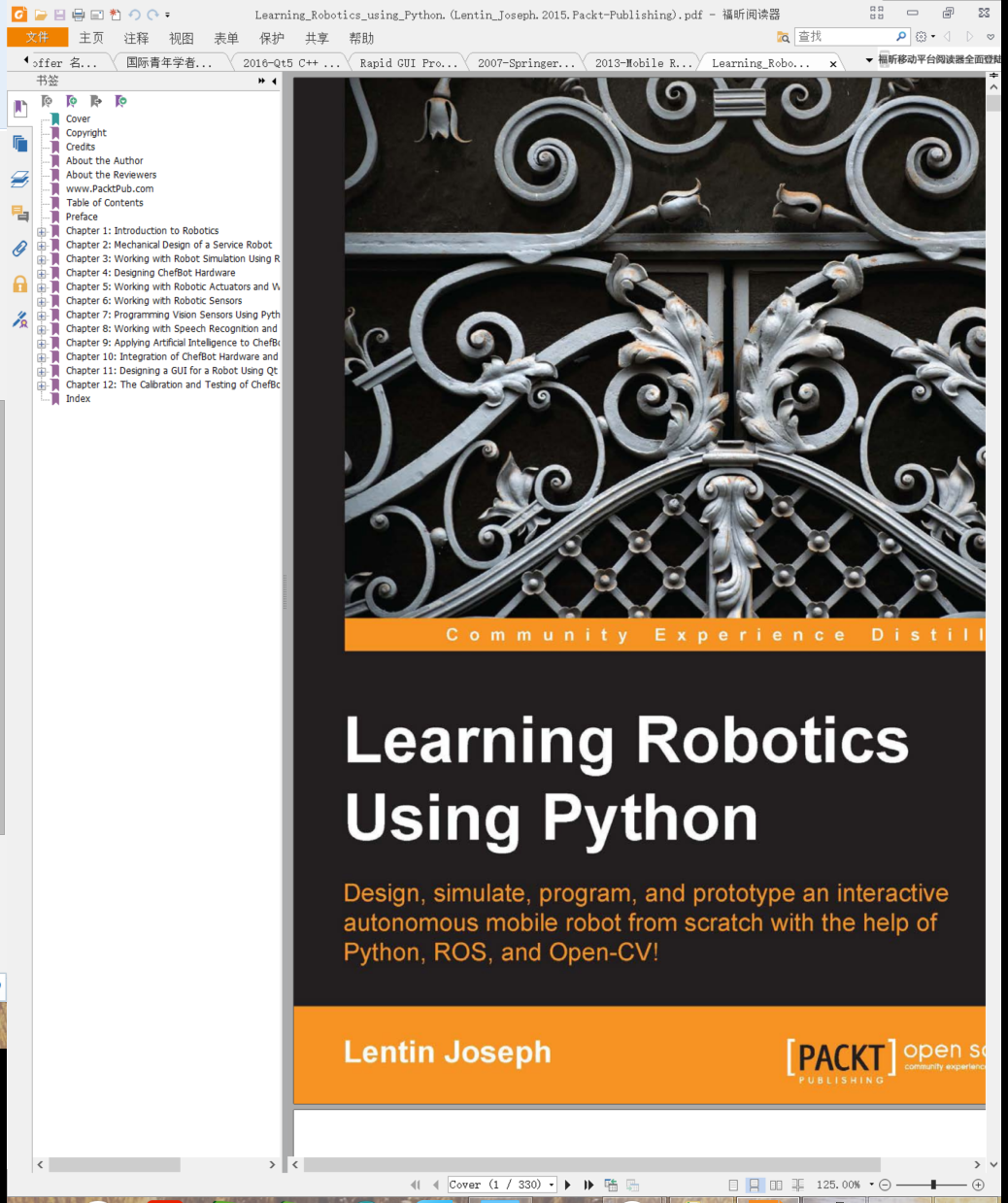Close the Learning_Robo document tab
The height and width of the screenshot is (1203, 1008).
[832, 63]
